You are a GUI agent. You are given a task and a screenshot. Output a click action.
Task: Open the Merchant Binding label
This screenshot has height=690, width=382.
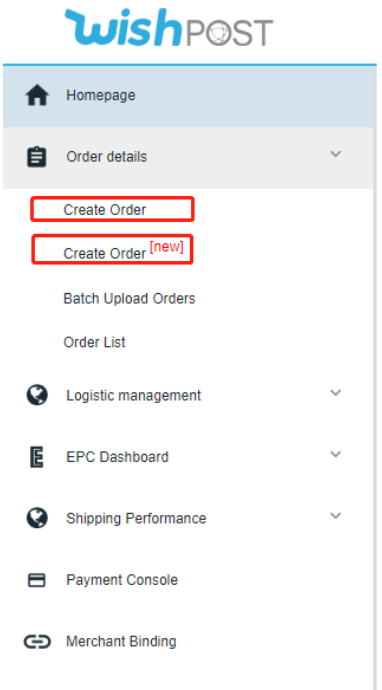pos(121,642)
